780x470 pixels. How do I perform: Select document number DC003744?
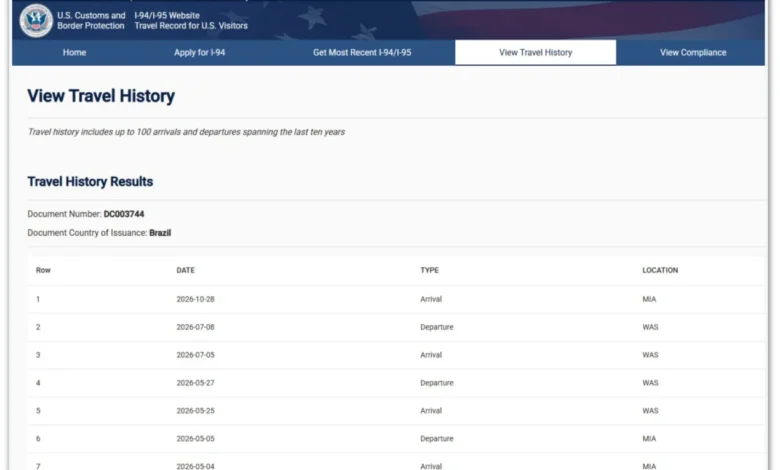[124, 214]
